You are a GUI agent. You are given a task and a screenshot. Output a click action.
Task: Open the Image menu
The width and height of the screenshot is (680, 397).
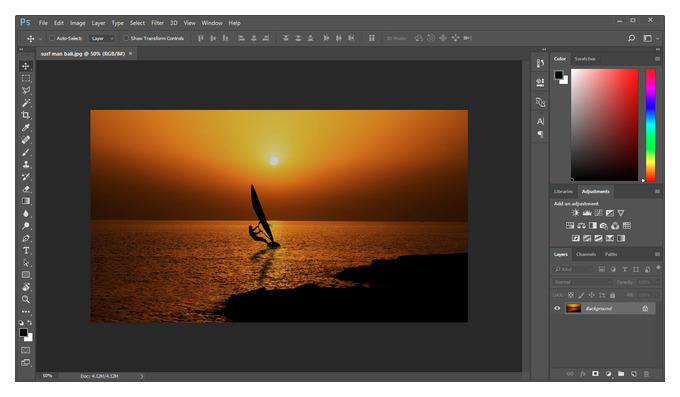click(x=78, y=23)
